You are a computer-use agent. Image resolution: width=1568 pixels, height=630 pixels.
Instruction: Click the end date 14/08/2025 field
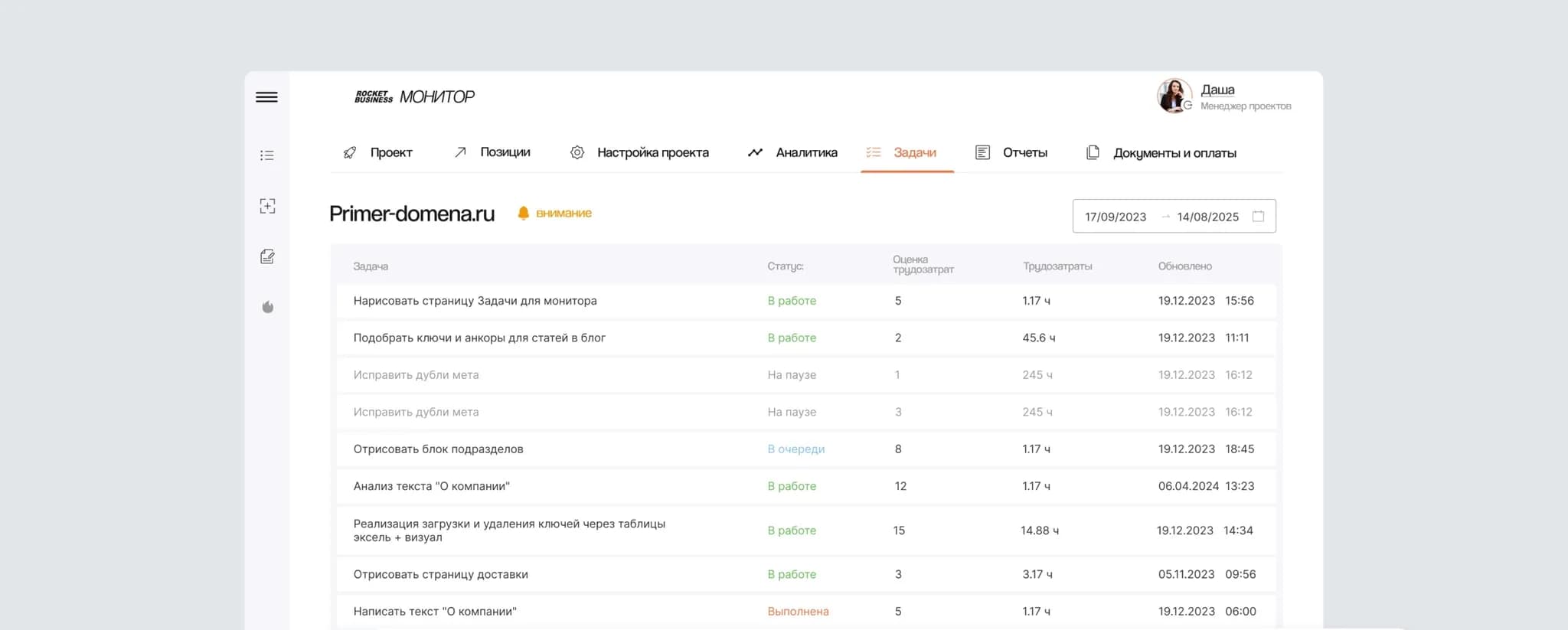tap(1207, 217)
